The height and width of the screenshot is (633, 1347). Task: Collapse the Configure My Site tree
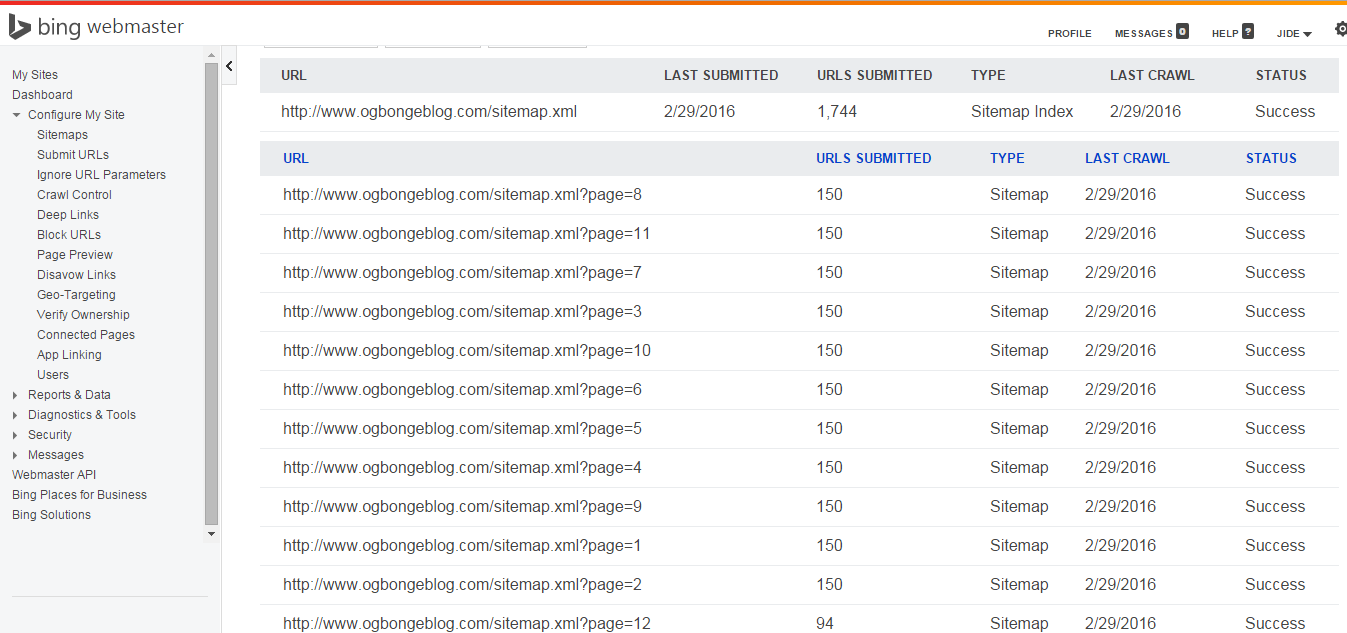coord(16,115)
